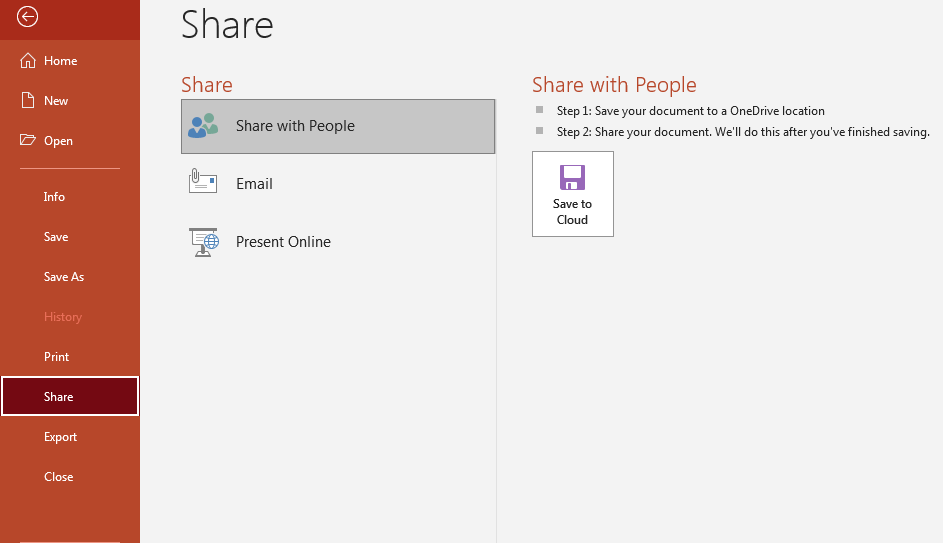Viewport: 943px width, 543px height.
Task: Click the Home house icon
Action: (x=28, y=61)
